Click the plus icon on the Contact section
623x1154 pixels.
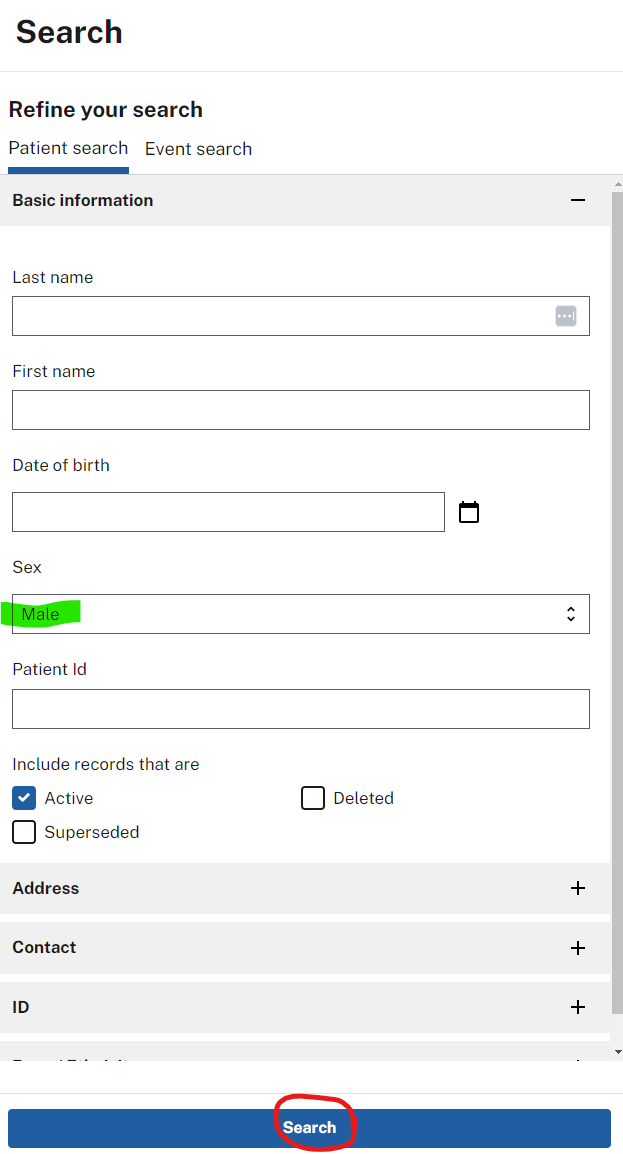(x=578, y=947)
